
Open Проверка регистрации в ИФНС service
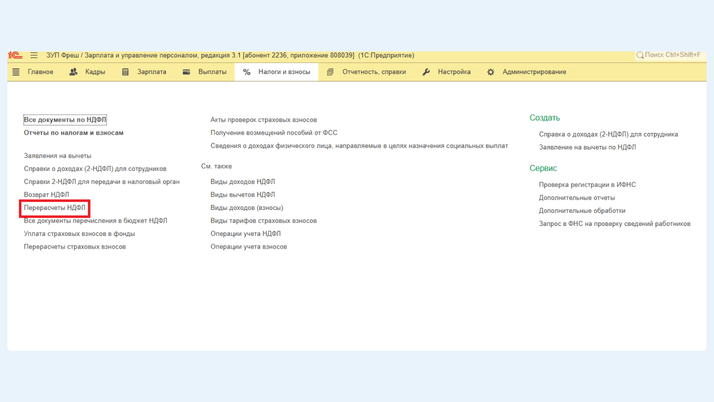(x=587, y=185)
